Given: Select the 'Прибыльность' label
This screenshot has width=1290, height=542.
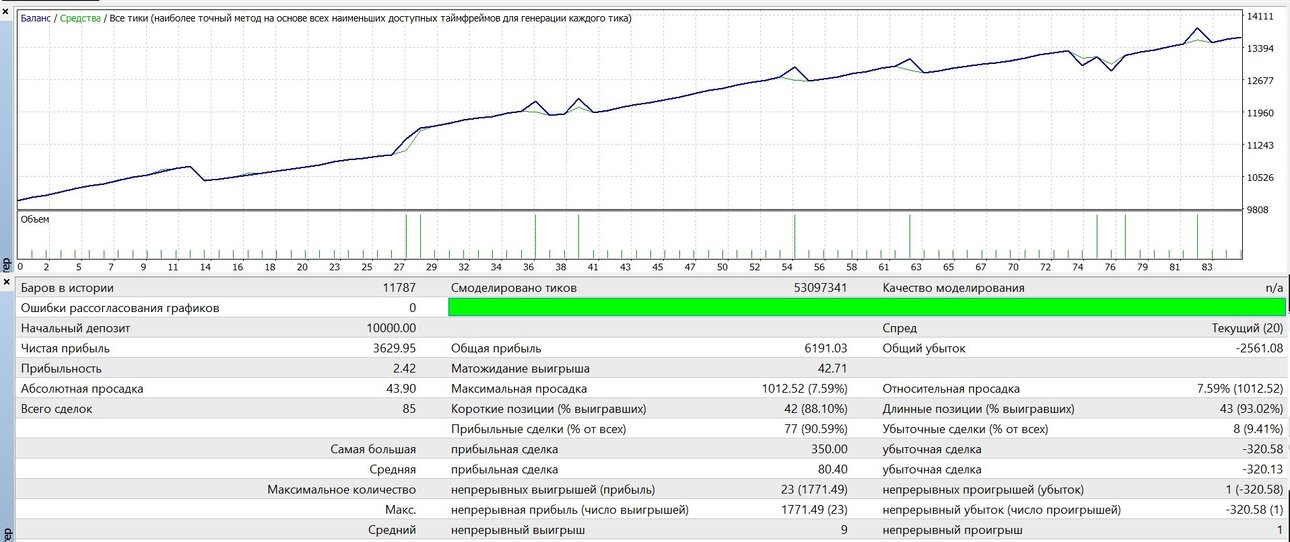Looking at the screenshot, I should click(x=62, y=368).
